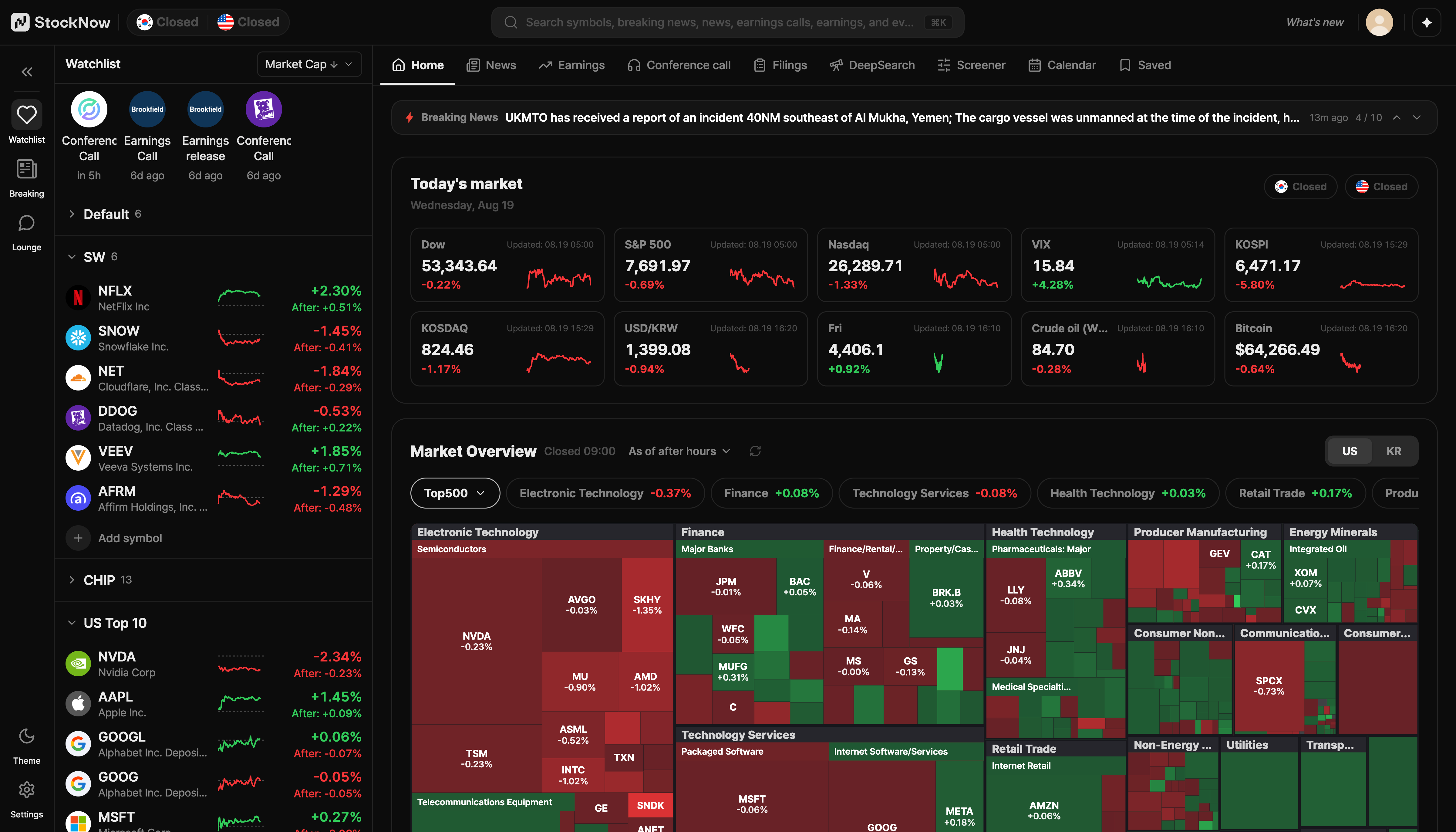Open the Breaking news sidebar icon
The height and width of the screenshot is (832, 1456).
pos(27,169)
